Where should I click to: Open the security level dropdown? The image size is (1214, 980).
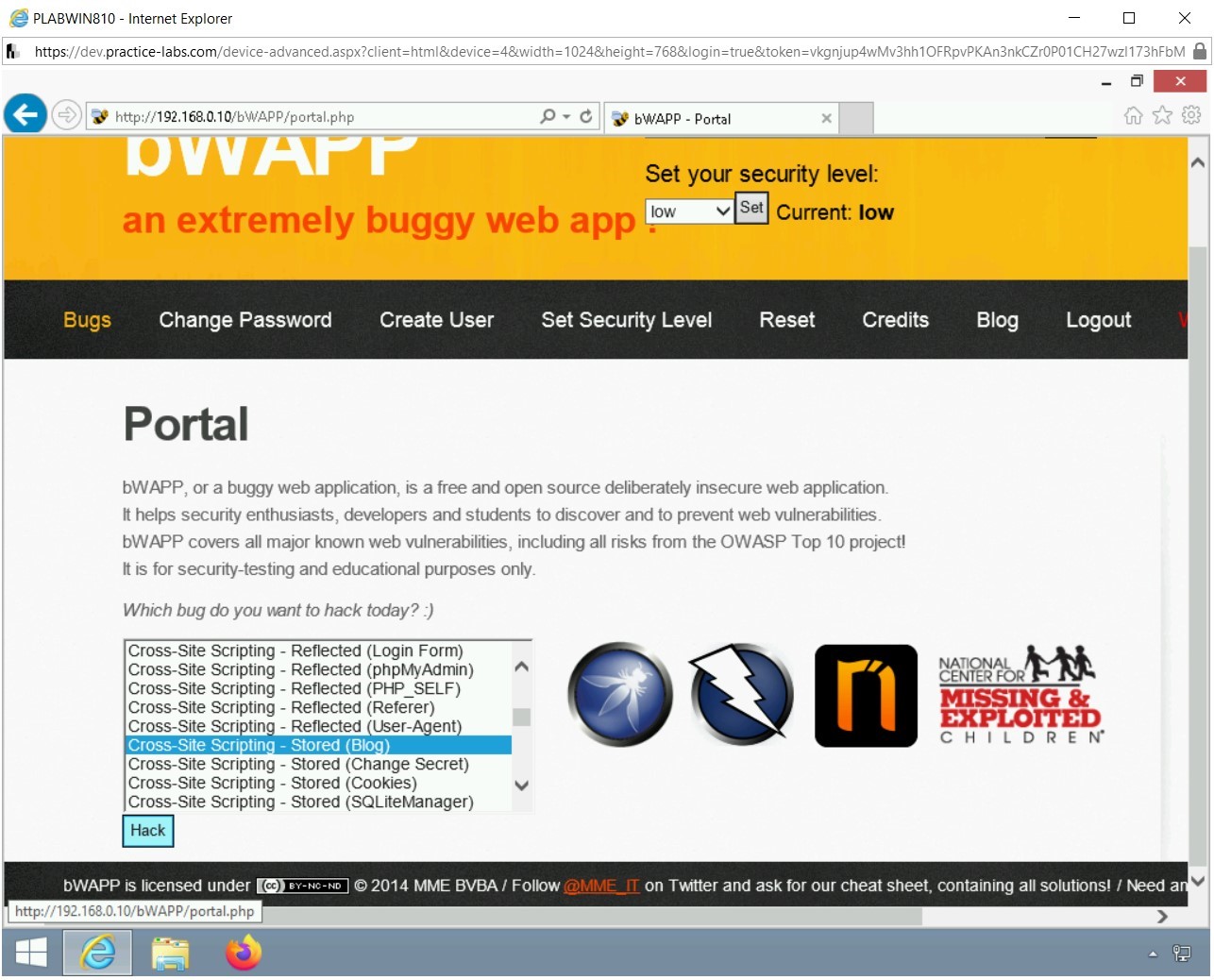688,211
